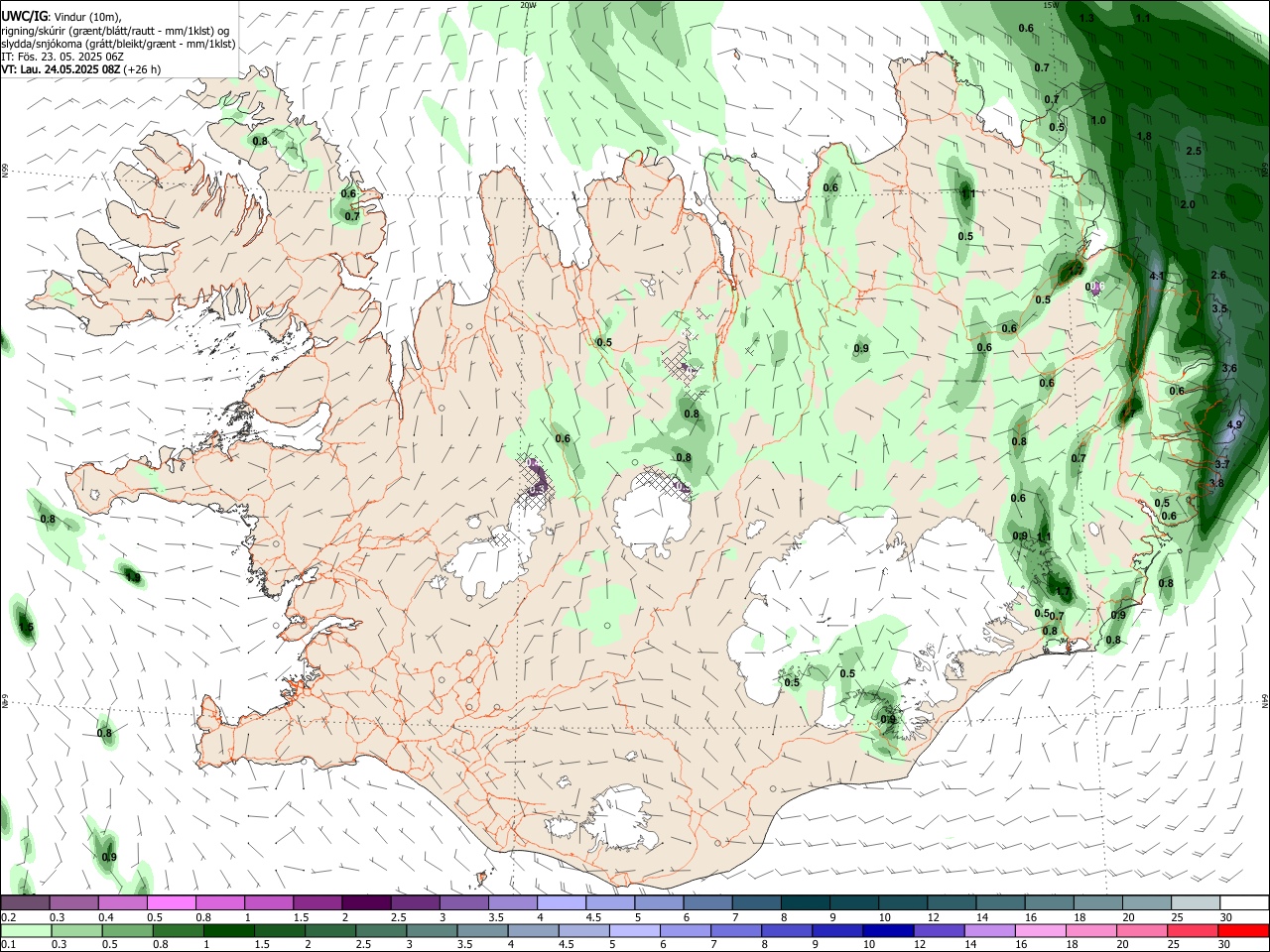Screen dimensions: 1270x952
Task: Click the "IT: Fös. 23. 05. 2025 06Z" line
Action: point(63,57)
